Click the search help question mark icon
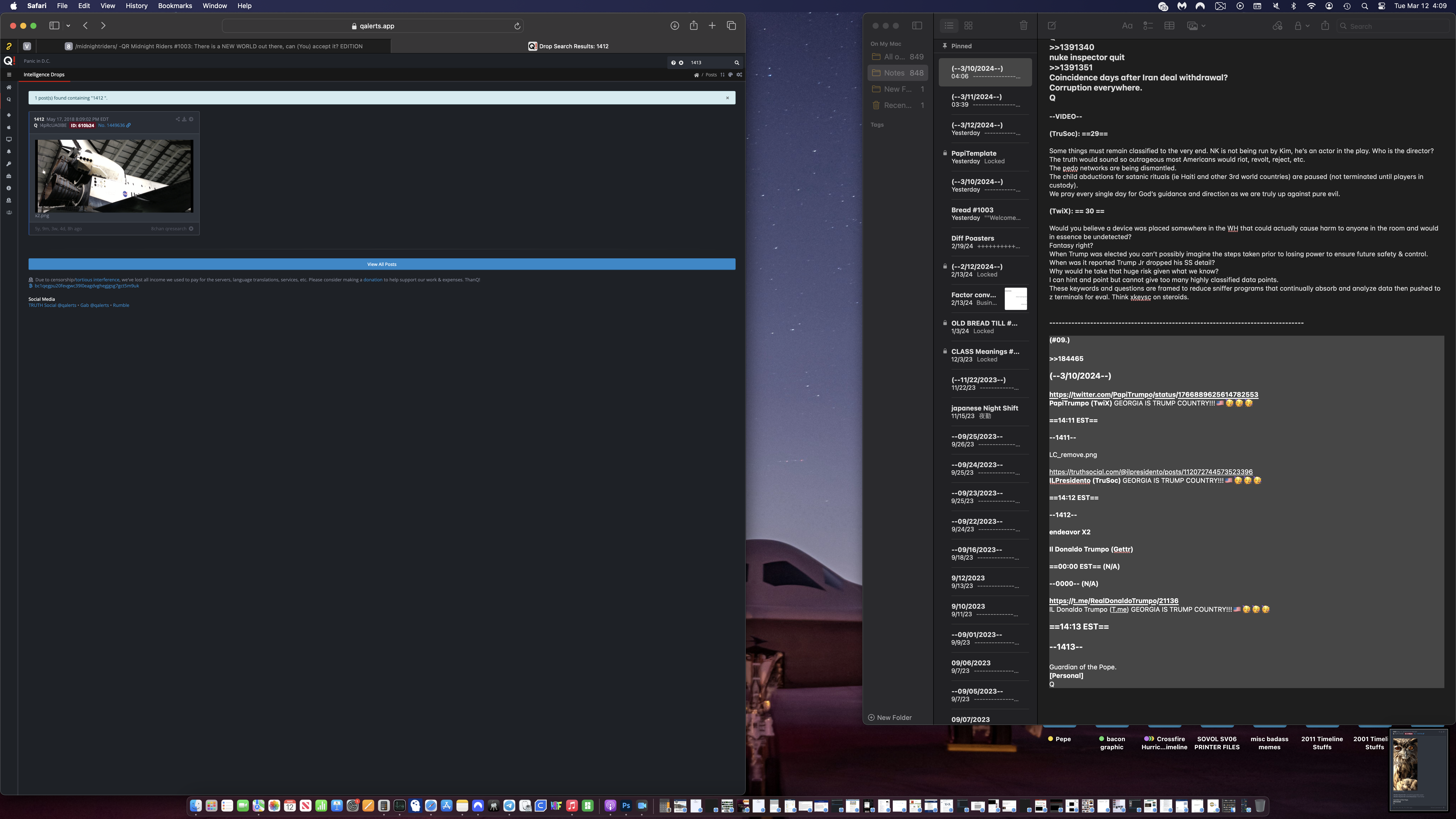The height and width of the screenshot is (819, 1456). [673, 63]
